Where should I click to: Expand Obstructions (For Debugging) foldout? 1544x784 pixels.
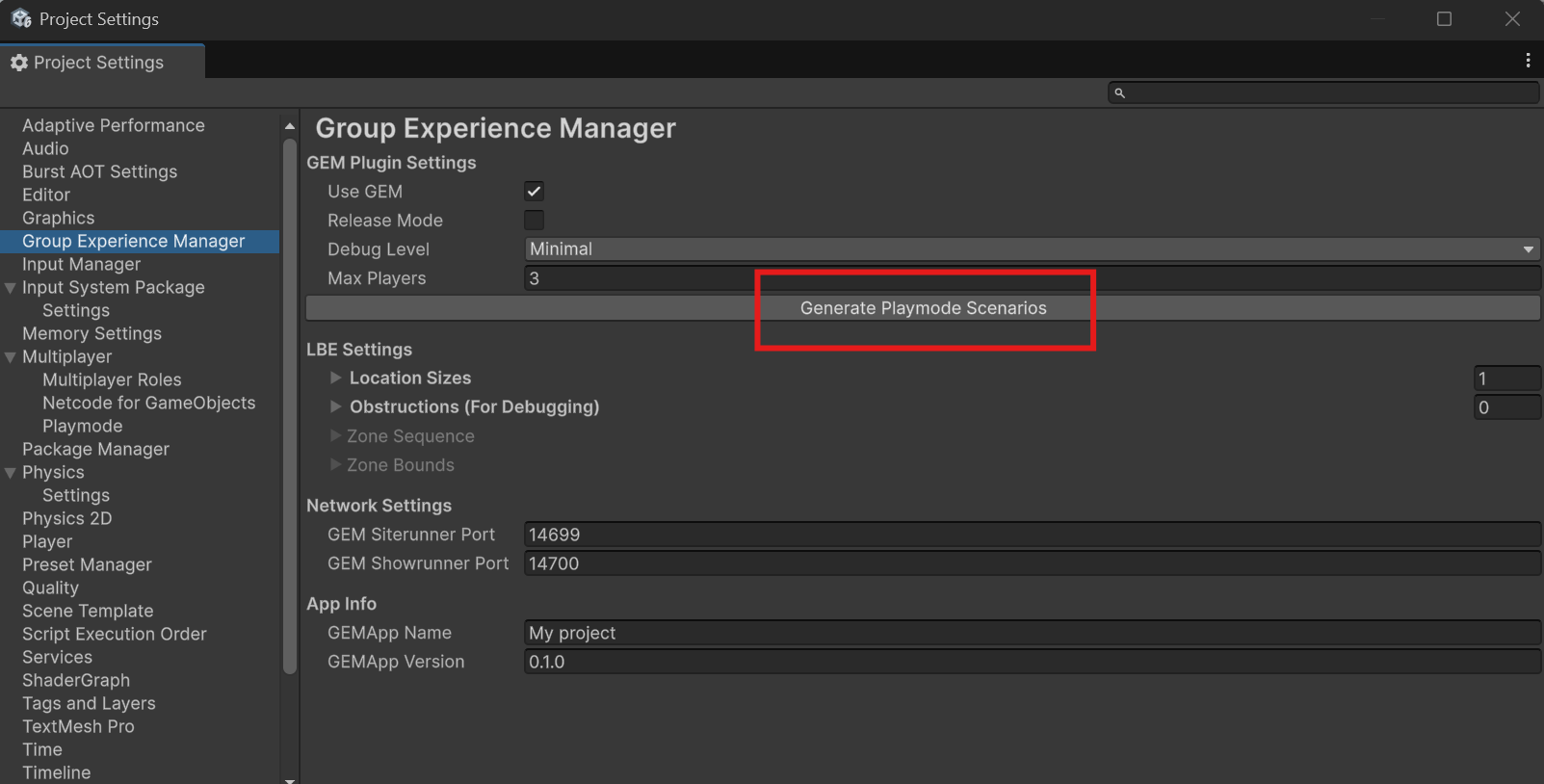point(335,407)
